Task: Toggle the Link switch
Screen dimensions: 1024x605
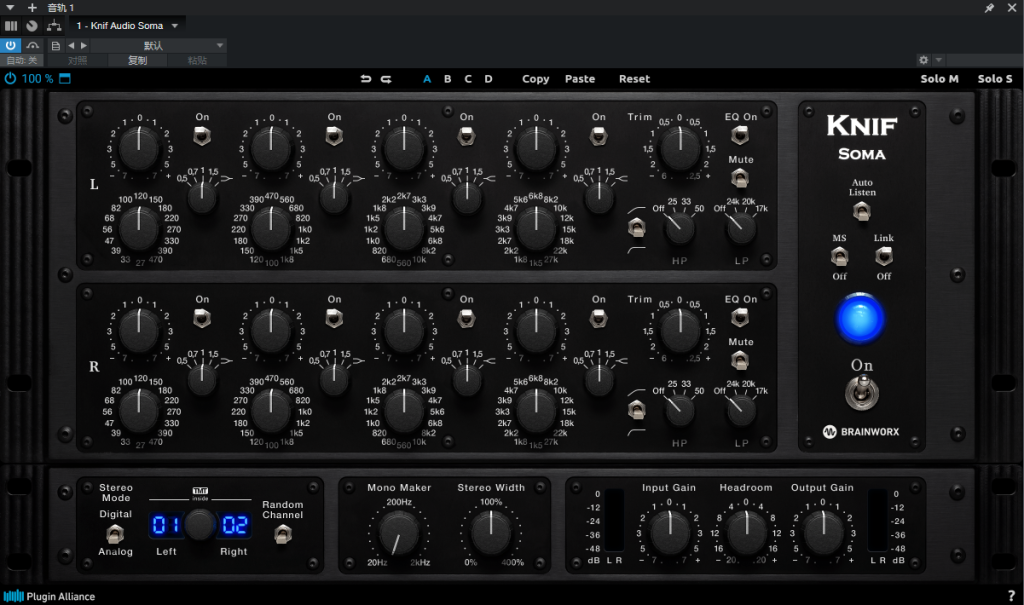Action: click(x=884, y=256)
